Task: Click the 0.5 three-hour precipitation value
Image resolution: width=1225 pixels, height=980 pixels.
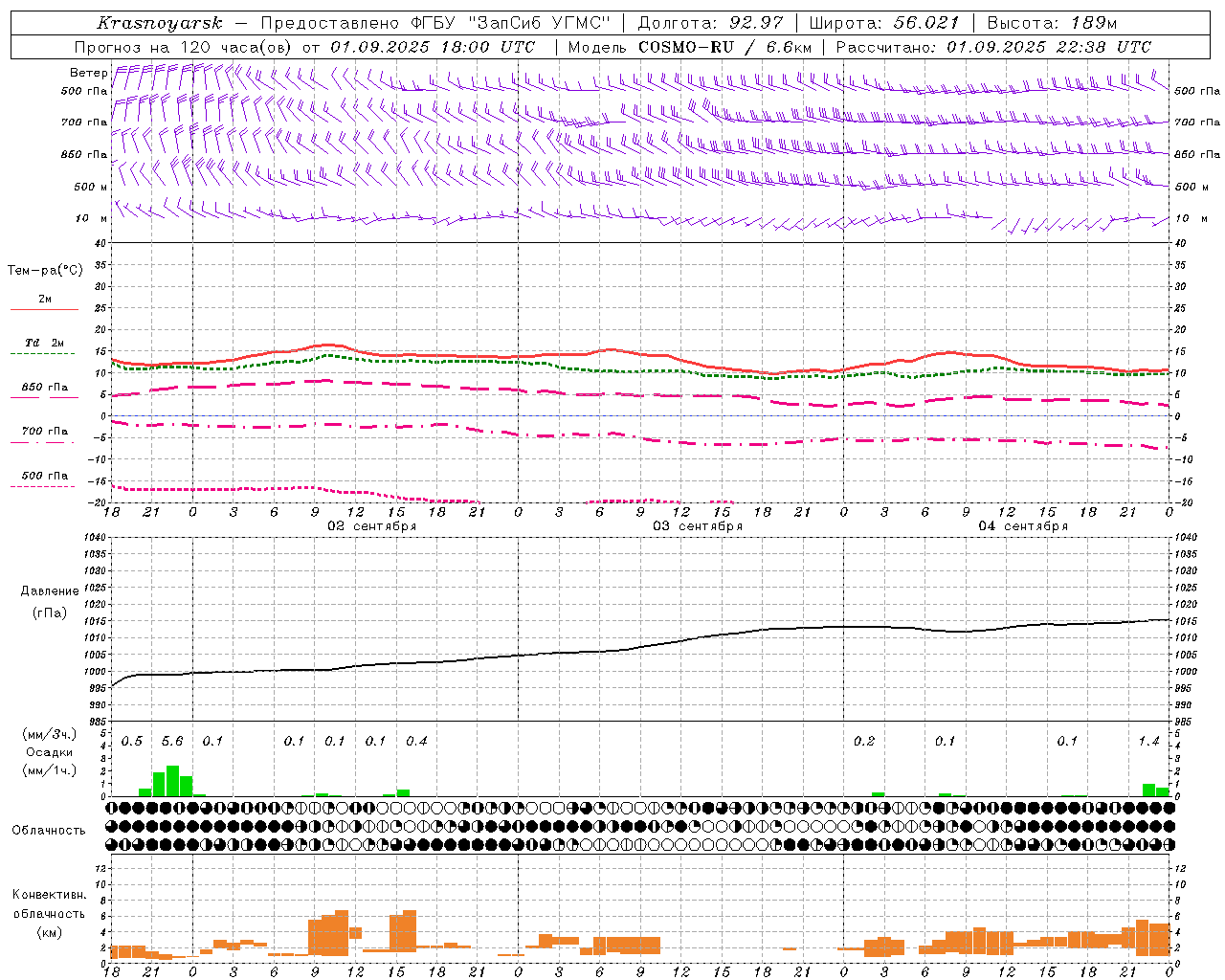Action: click(131, 741)
